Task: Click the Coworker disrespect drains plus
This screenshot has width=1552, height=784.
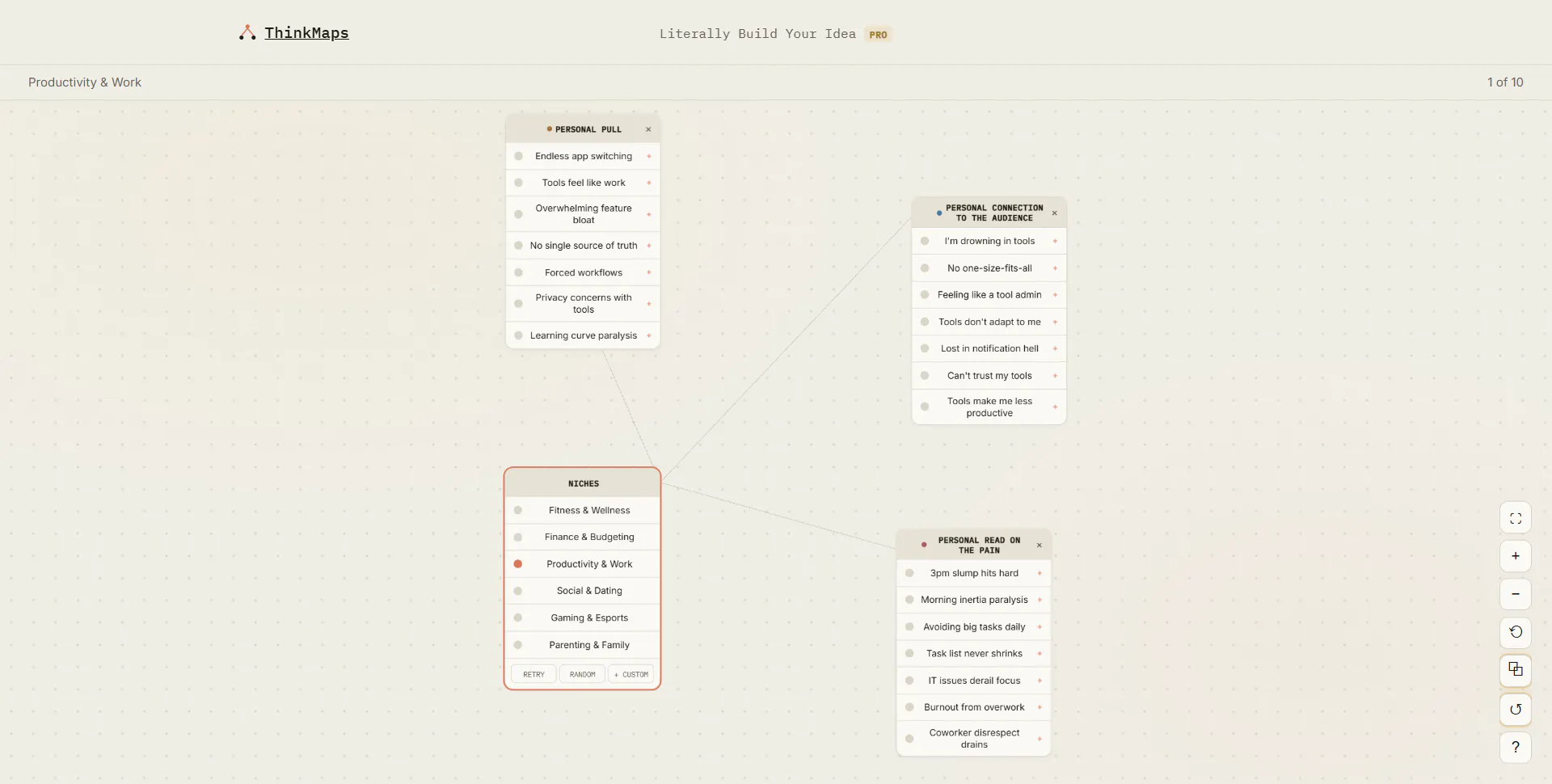Action: pyautogui.click(x=1040, y=739)
